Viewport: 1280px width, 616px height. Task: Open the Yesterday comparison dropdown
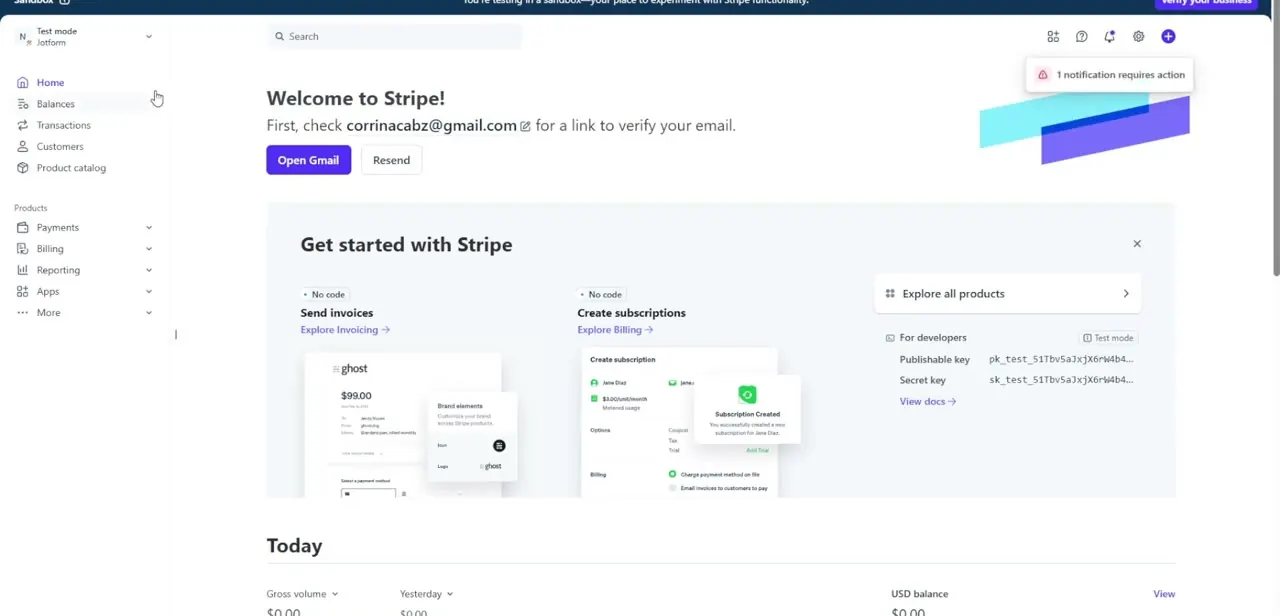pyautogui.click(x=427, y=594)
